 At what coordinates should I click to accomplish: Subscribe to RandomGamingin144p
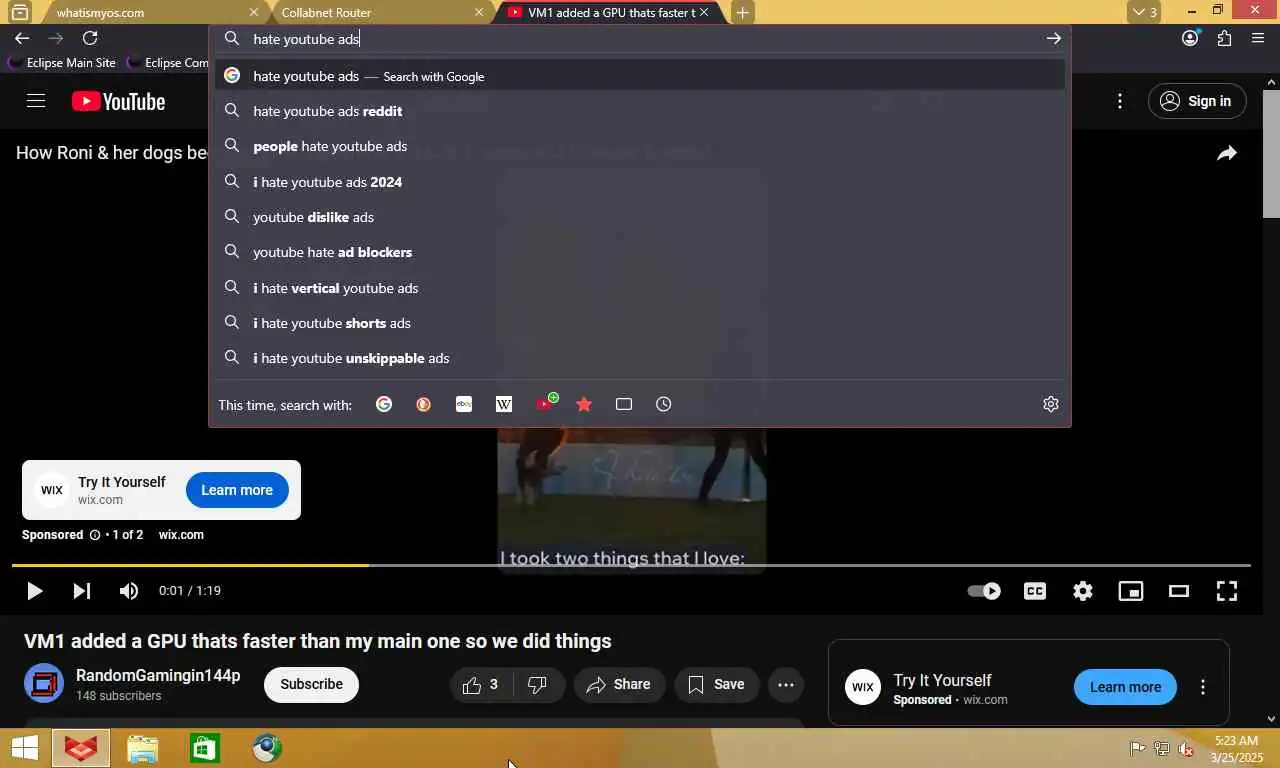pos(311,685)
